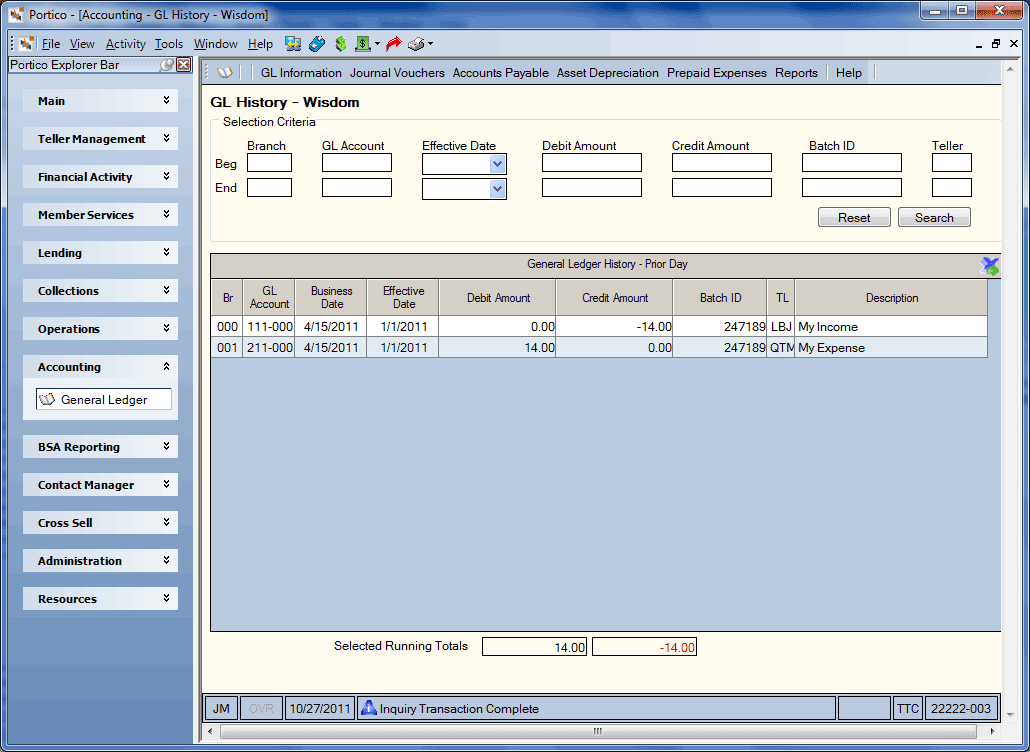Open the Activity menu
Viewport: 1030px width, 752px height.
pos(125,44)
